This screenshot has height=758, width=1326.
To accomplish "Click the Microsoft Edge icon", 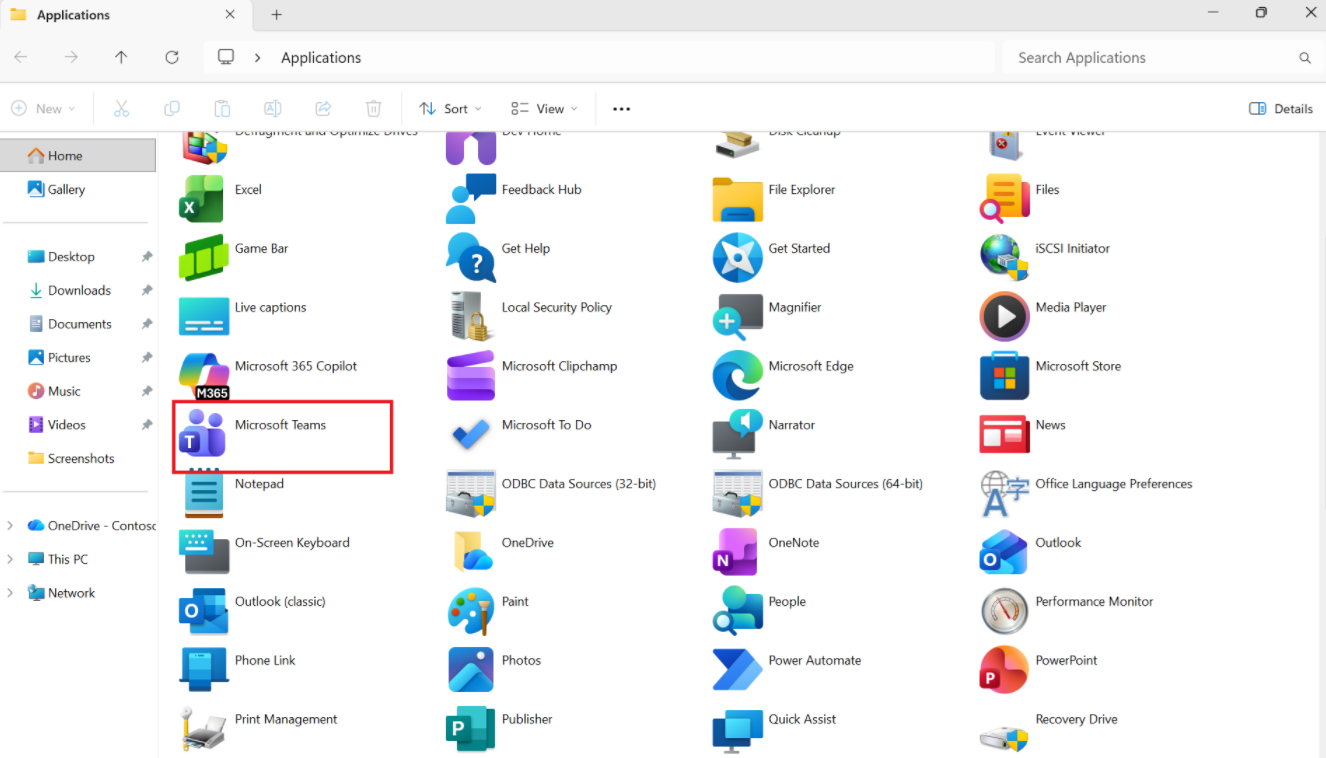I will 737,375.
